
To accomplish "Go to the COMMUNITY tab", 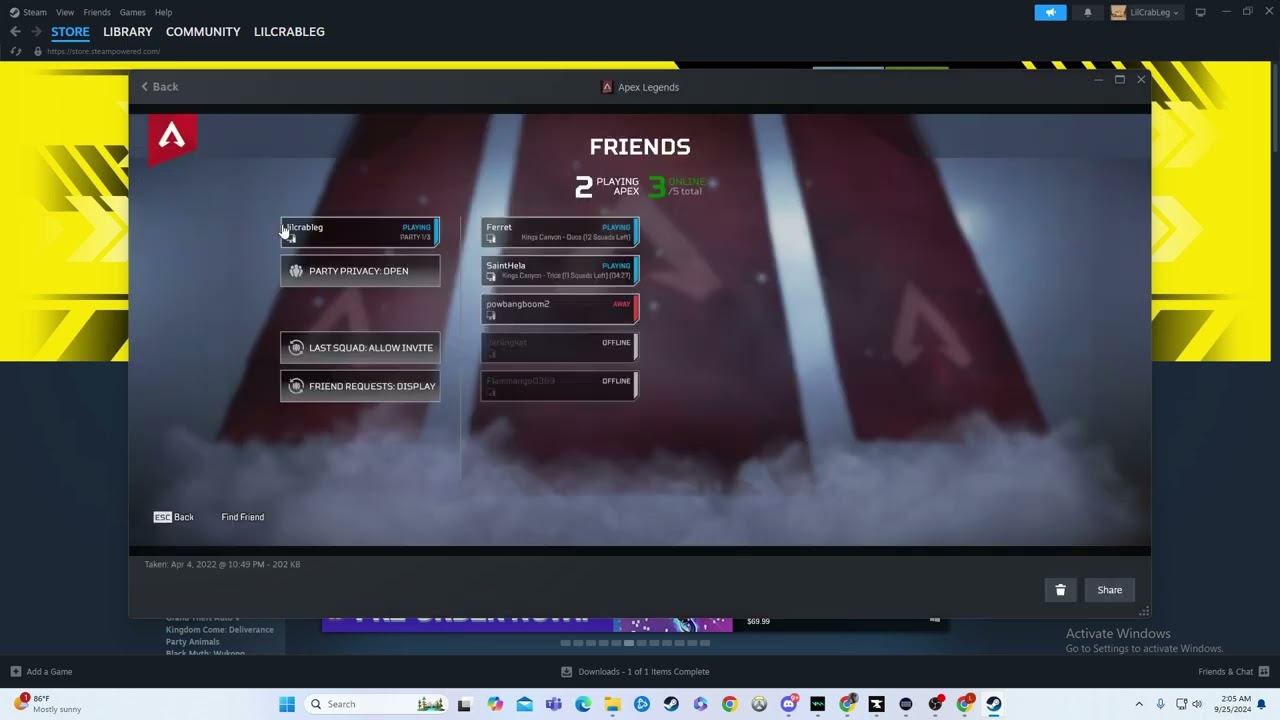I will pyautogui.click(x=203, y=32).
